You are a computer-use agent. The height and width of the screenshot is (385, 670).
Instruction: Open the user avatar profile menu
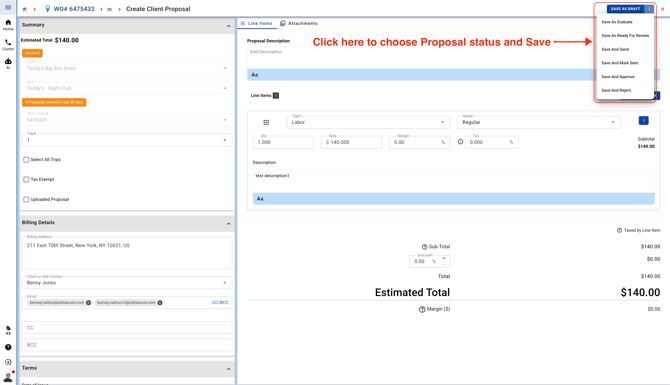click(x=8, y=377)
